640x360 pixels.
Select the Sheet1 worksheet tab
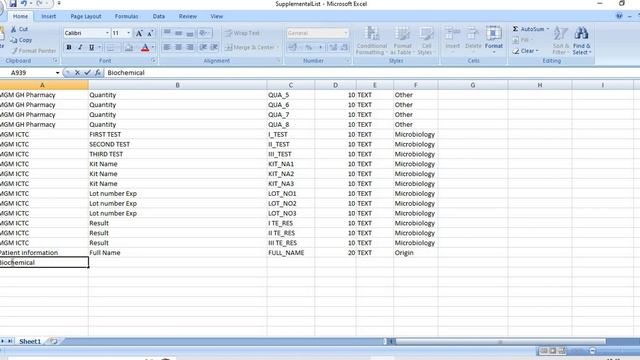(x=30, y=341)
